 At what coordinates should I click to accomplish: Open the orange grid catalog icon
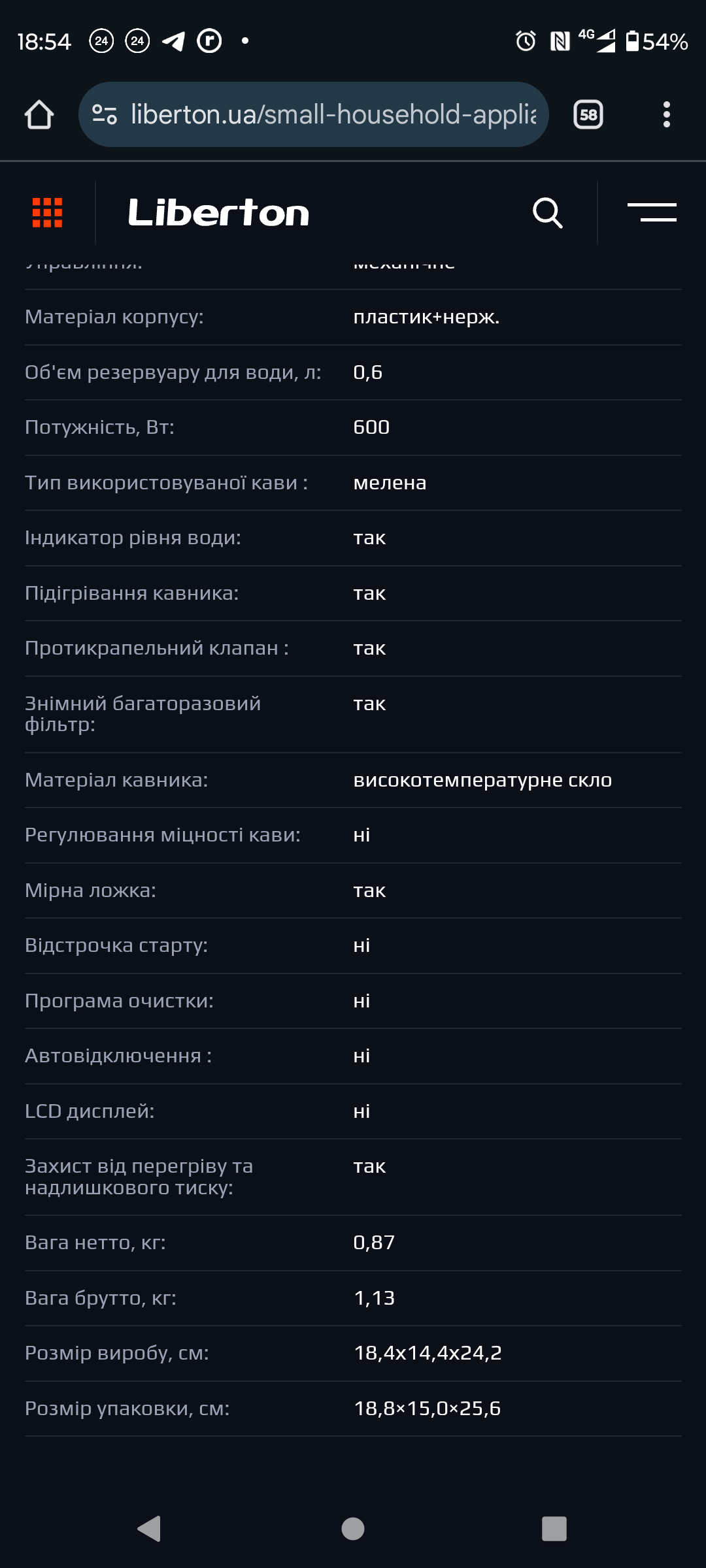[x=48, y=213]
